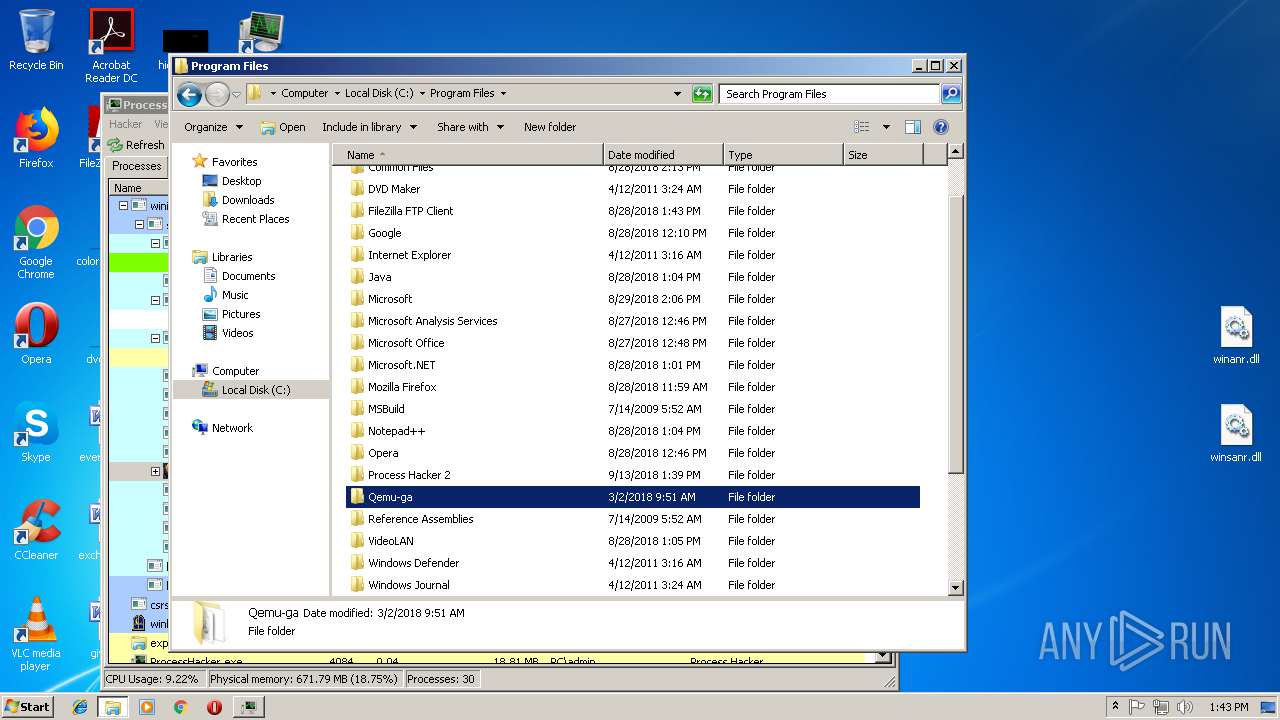Click the Computer breadcrumb segment
The image size is (1280, 720).
304,93
